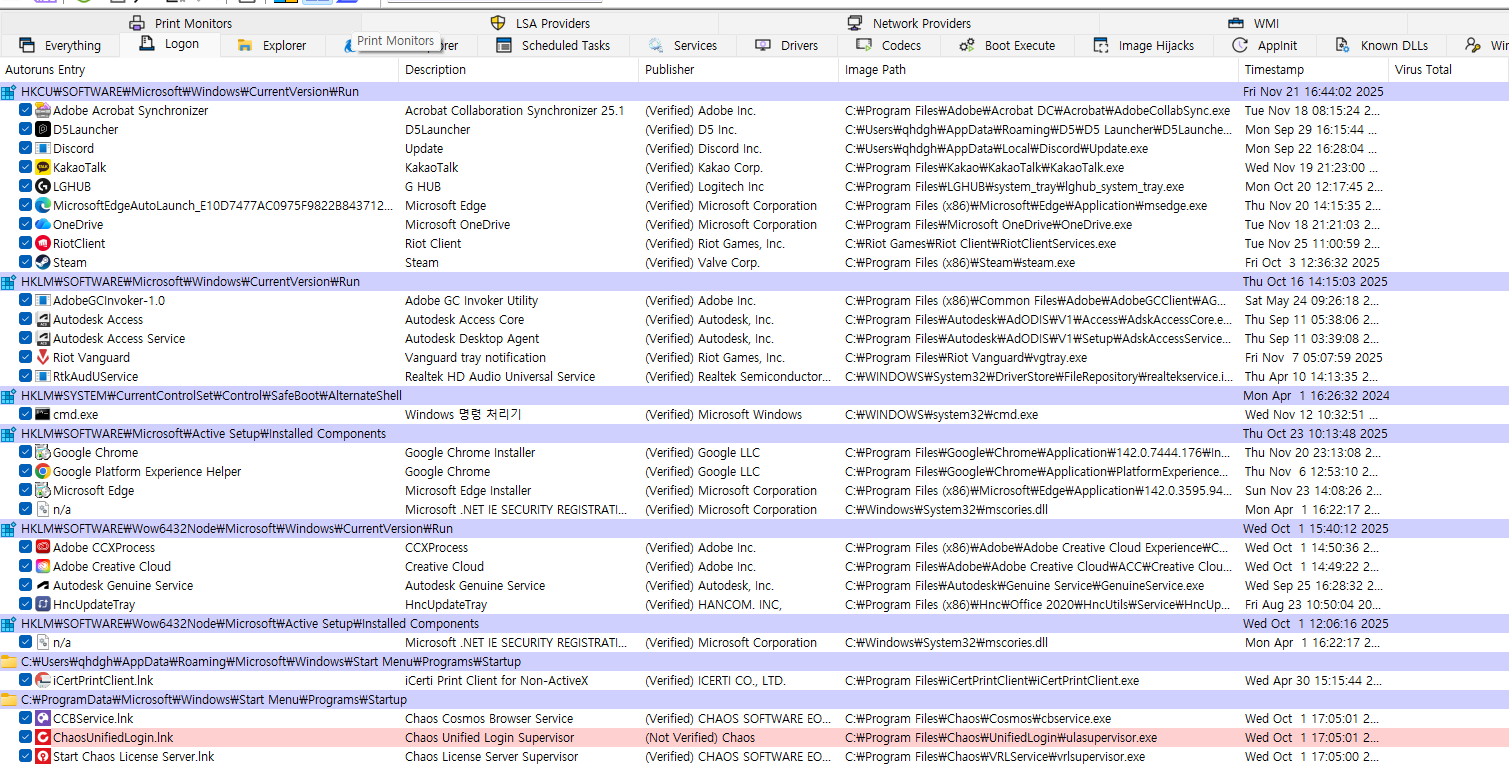
Task: Click the Autodesk Genuine Service entry icon
Action: pos(43,585)
